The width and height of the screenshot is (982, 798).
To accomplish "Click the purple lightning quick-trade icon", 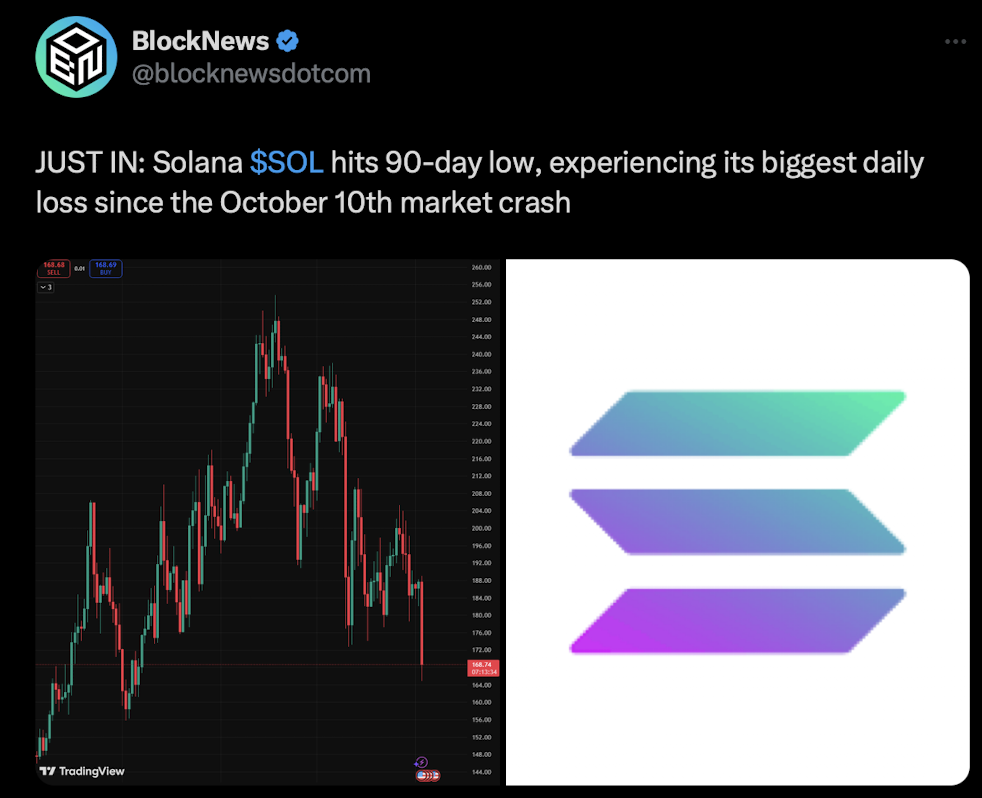I will point(421,762).
